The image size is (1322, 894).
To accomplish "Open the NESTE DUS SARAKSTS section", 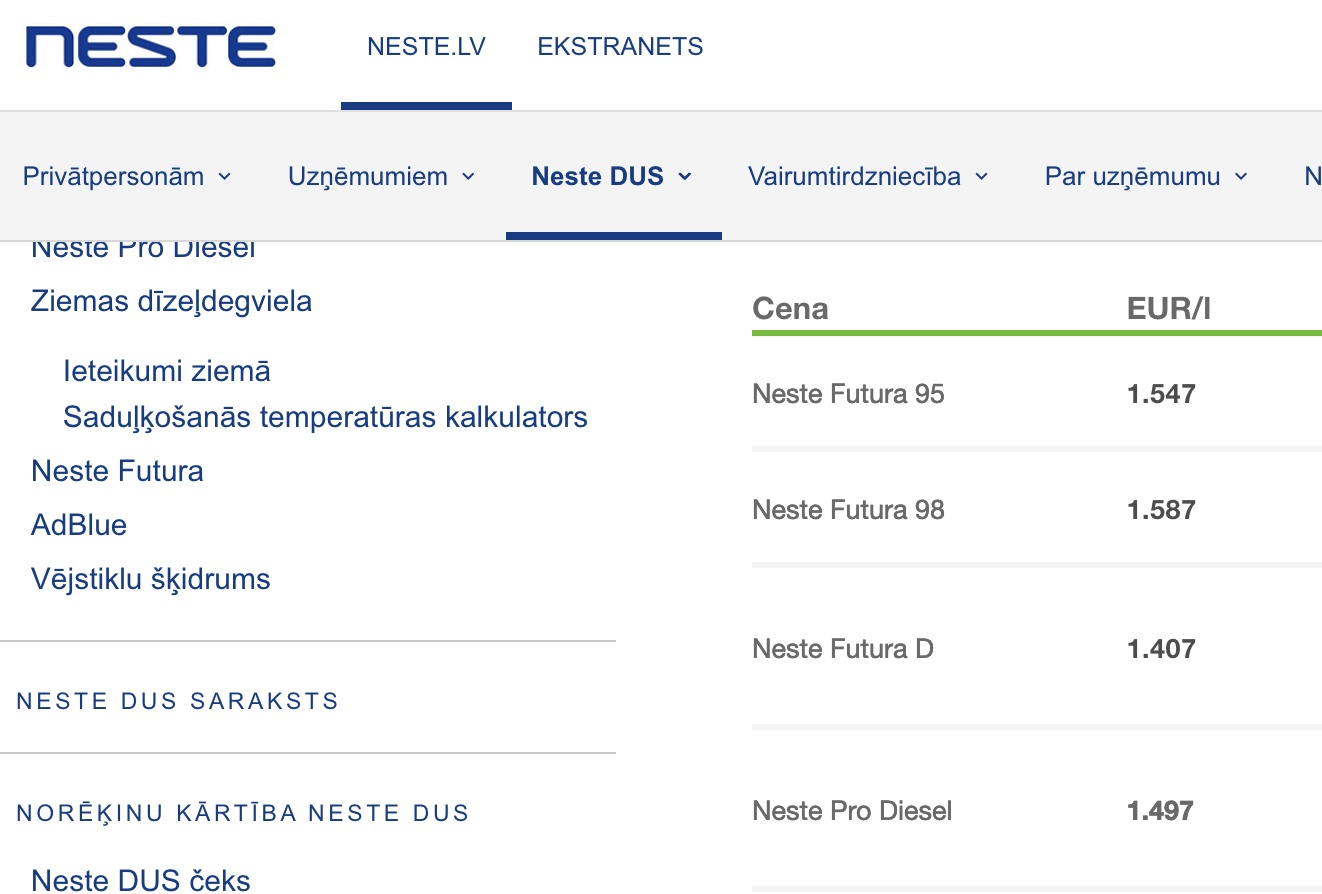I will point(178,701).
